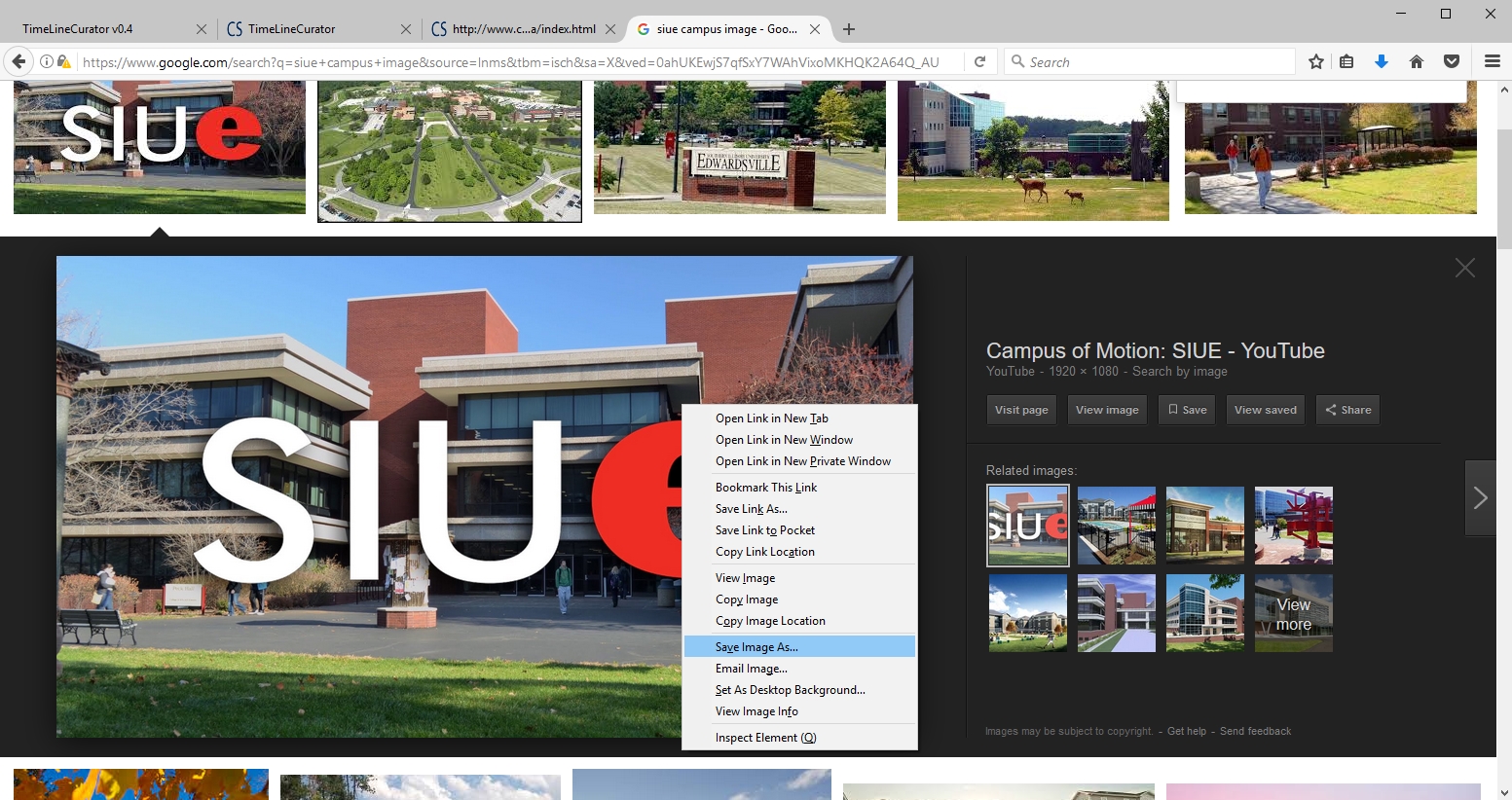1512x800 pixels.
Task: Open the 'View more' related images tile
Action: [x=1293, y=614]
